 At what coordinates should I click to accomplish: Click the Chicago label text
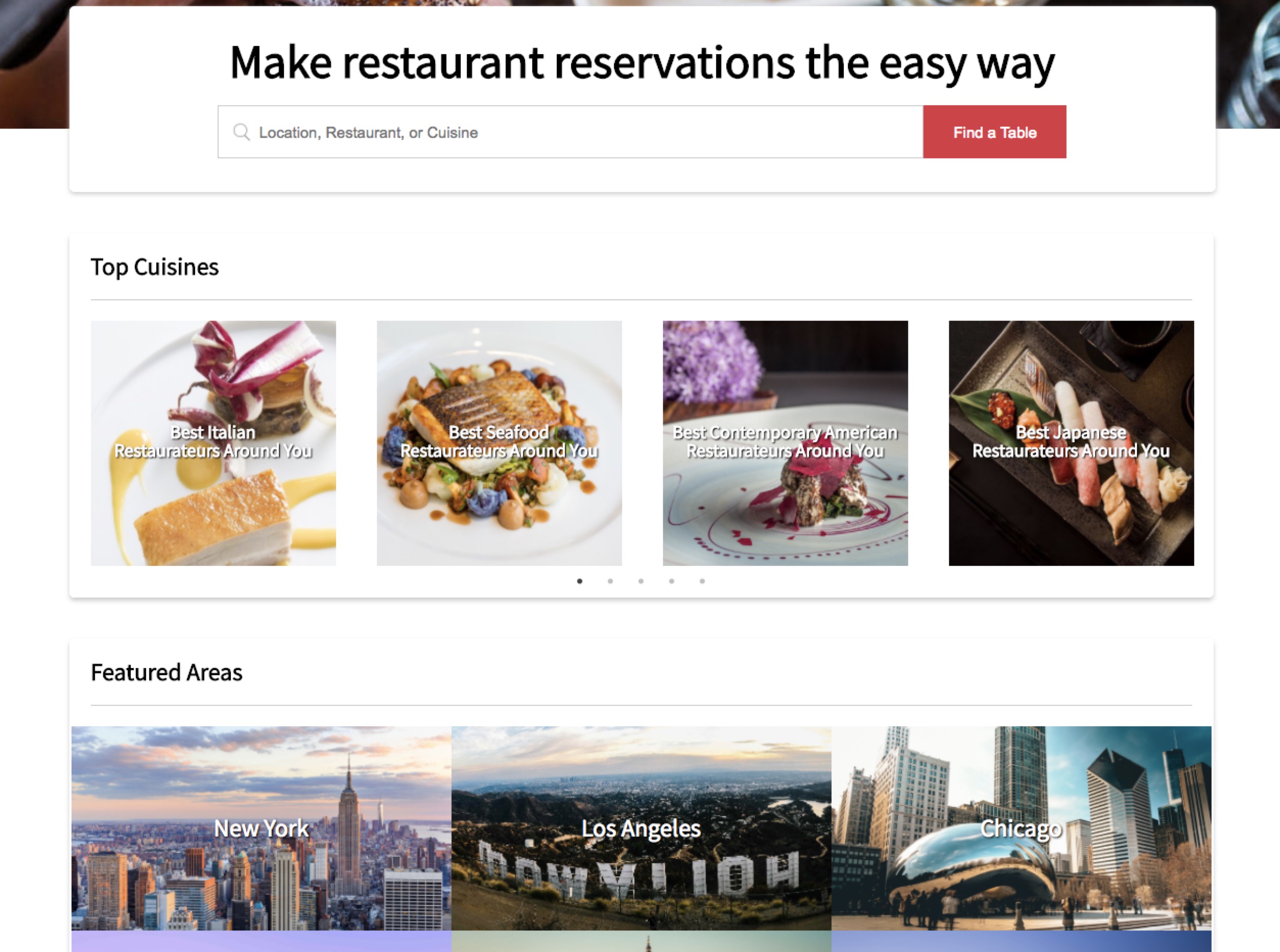1021,829
